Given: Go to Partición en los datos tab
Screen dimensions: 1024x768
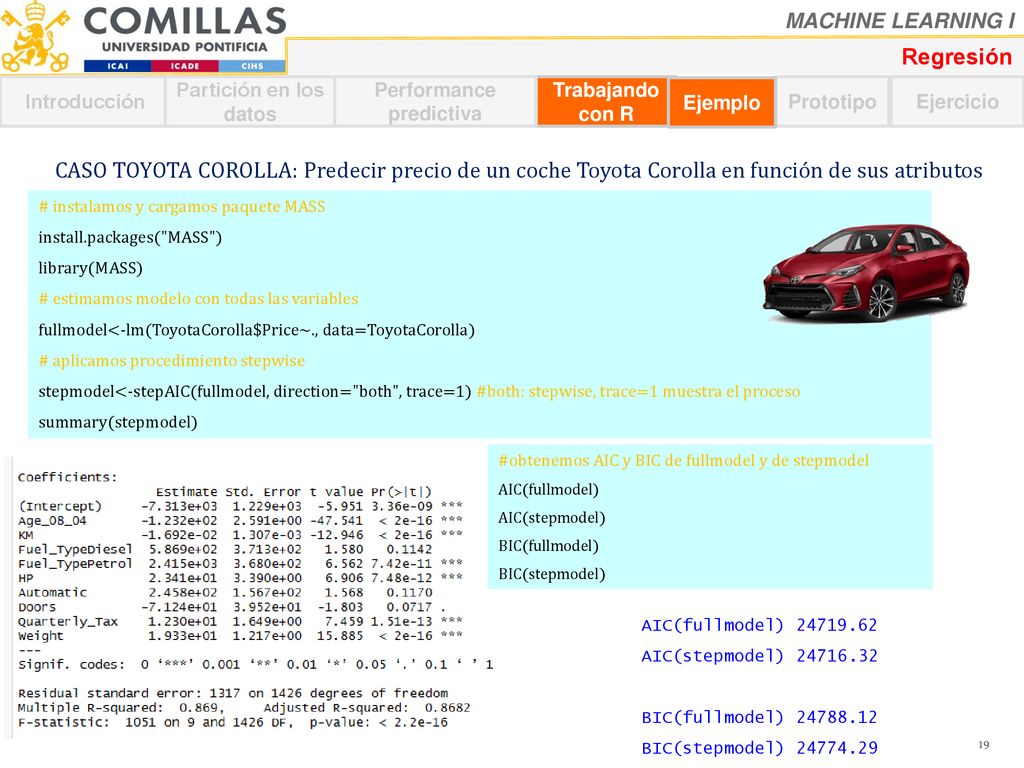Looking at the screenshot, I should pyautogui.click(x=249, y=102).
